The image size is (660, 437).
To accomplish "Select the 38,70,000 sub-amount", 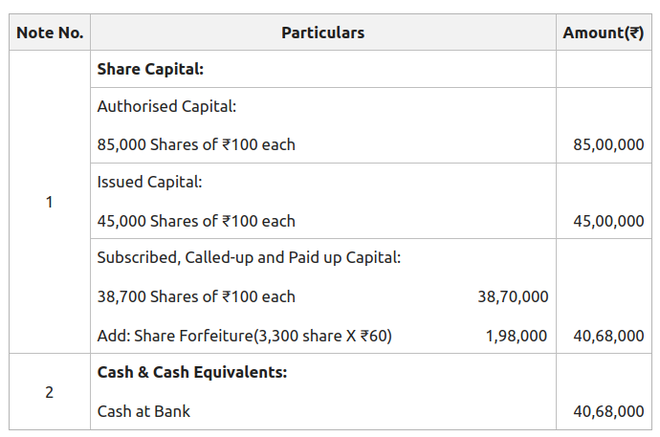I will (512, 296).
